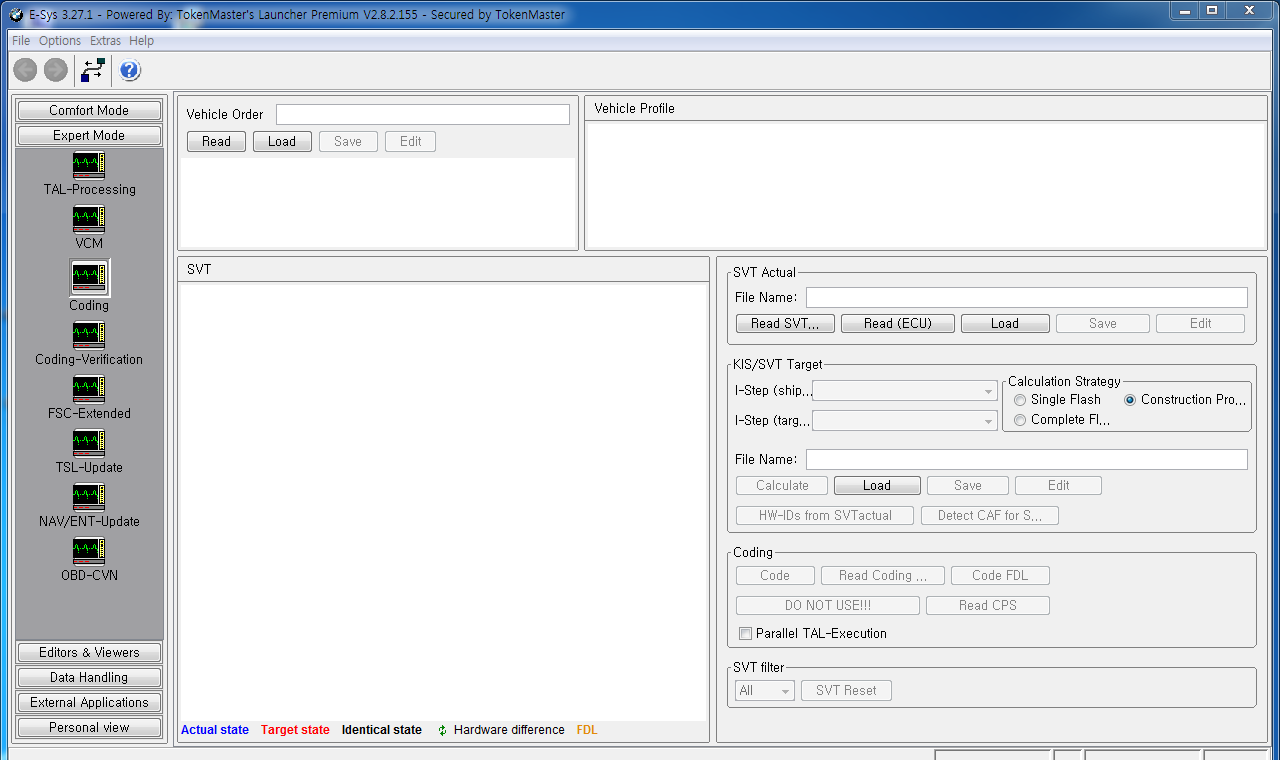This screenshot has width=1280, height=760.
Task: Expand the I-Step (ship) dropdown
Action: (x=987, y=390)
